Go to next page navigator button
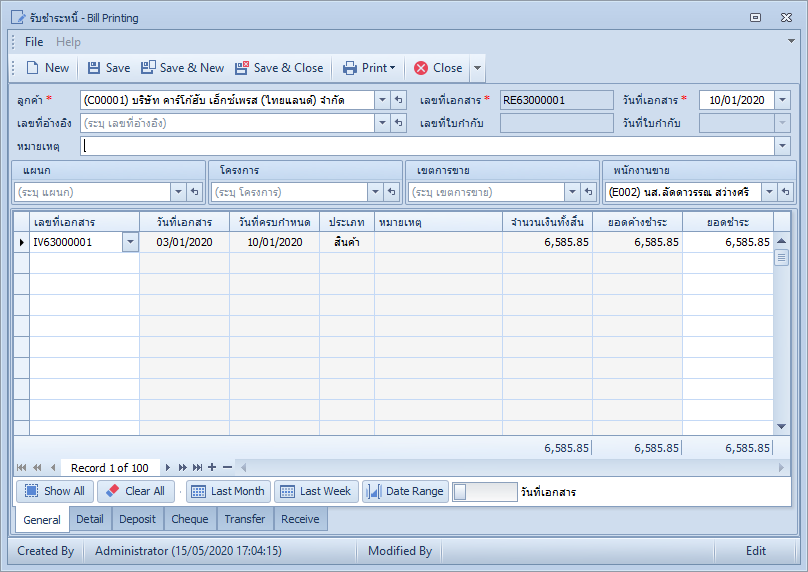 [182, 467]
